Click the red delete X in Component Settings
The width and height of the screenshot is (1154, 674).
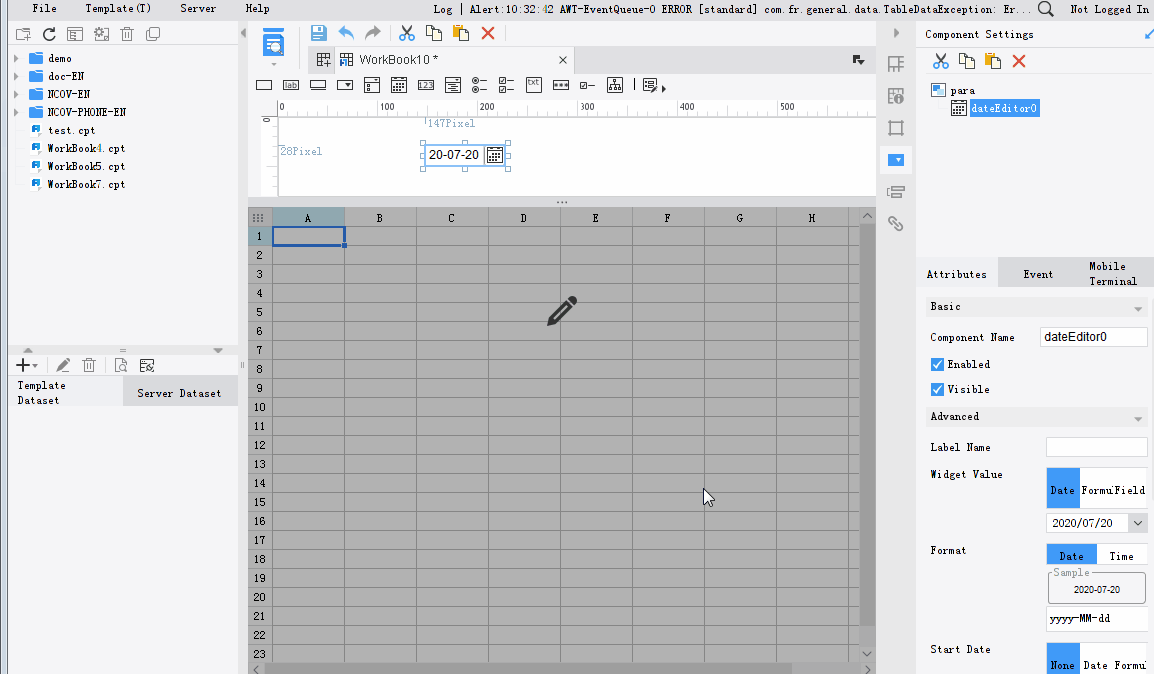(x=1019, y=61)
